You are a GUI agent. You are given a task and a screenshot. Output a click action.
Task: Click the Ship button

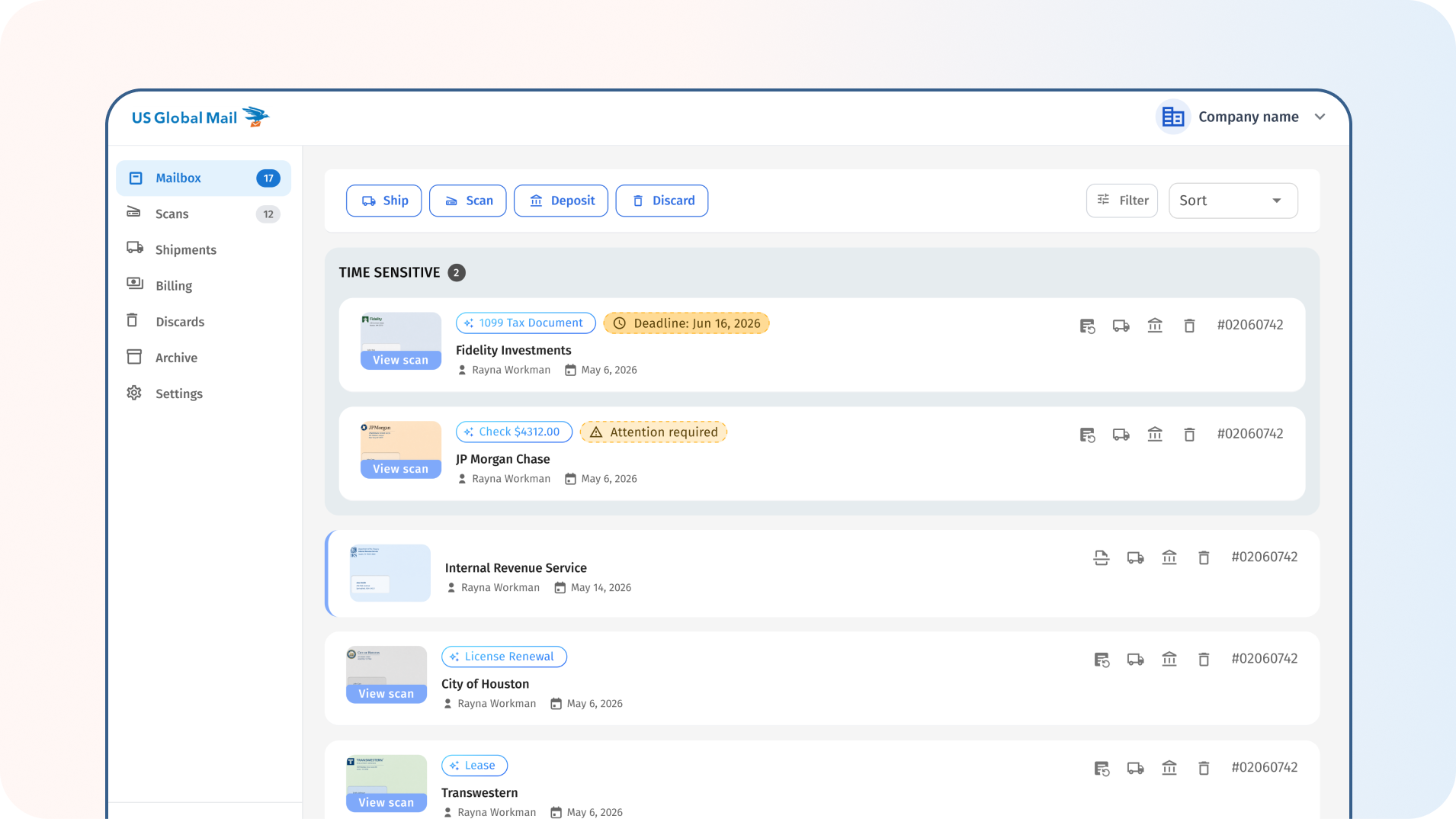(x=384, y=201)
